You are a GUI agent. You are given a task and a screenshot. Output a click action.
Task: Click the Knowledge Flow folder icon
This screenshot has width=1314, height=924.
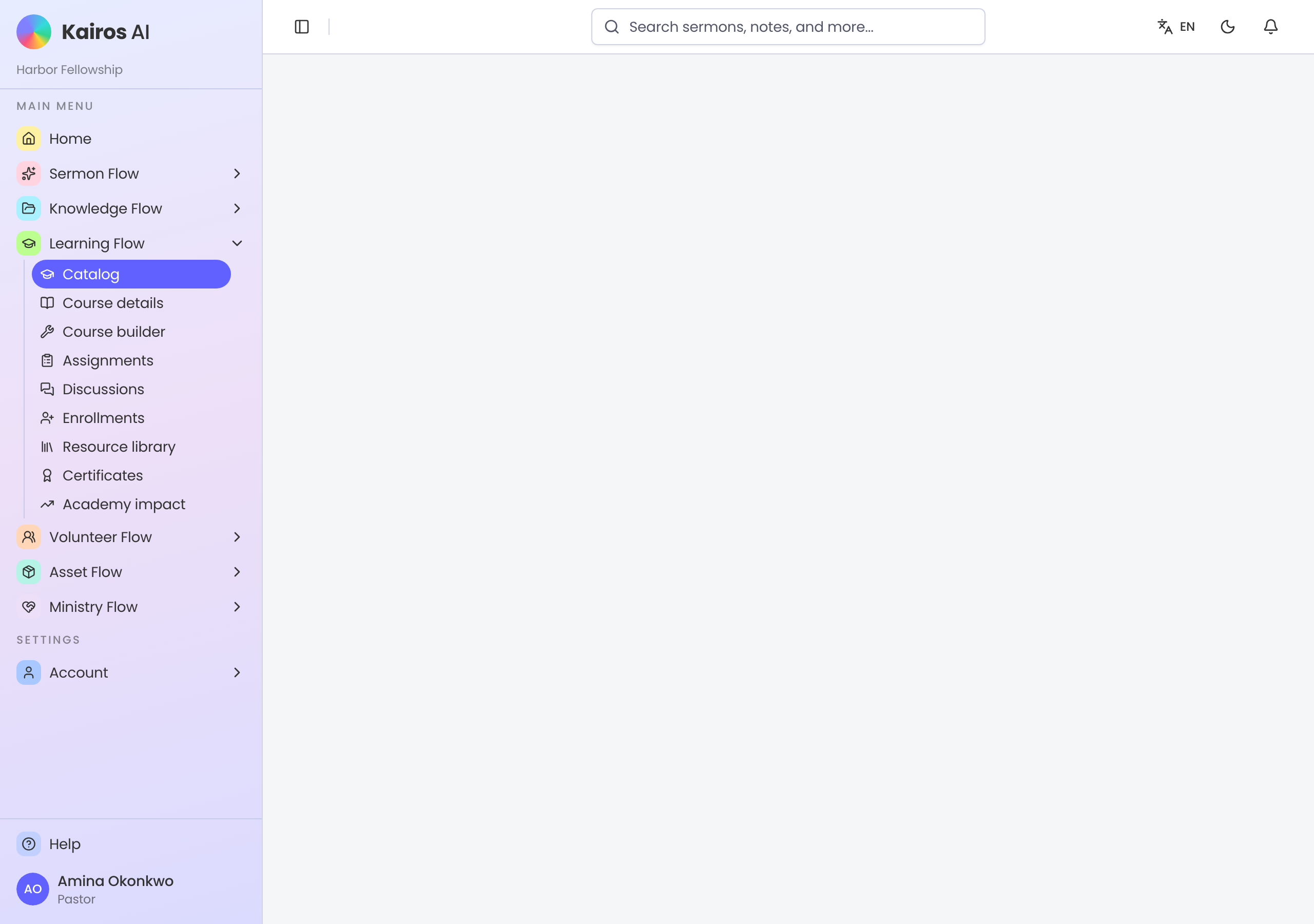[x=29, y=208]
